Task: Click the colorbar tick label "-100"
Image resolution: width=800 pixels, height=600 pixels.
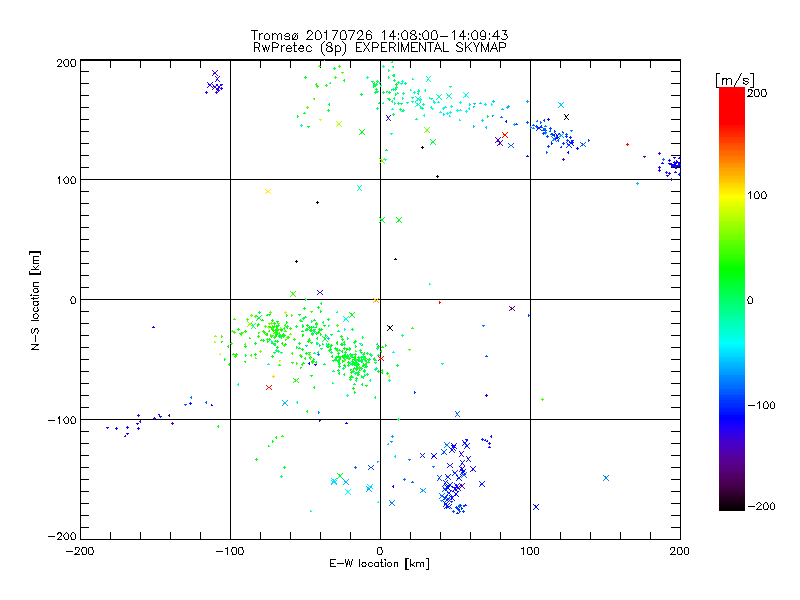Action: [x=761, y=406]
